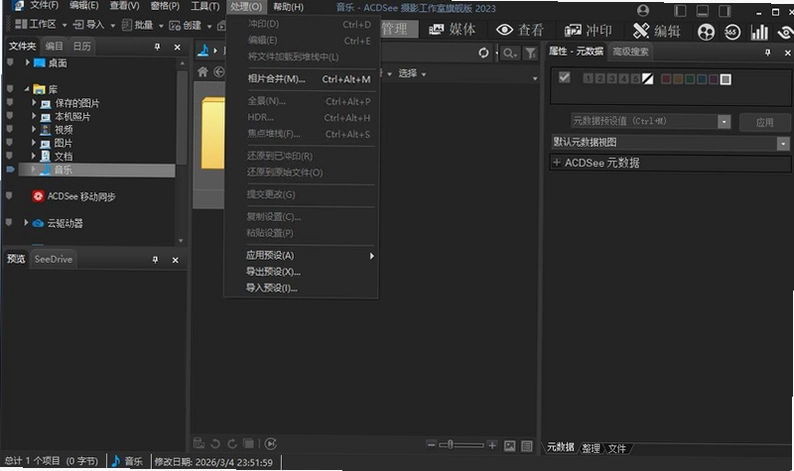Viewport: 794px width, 471px height.
Task: Set rating 1 in properties pane
Action: (x=588, y=78)
